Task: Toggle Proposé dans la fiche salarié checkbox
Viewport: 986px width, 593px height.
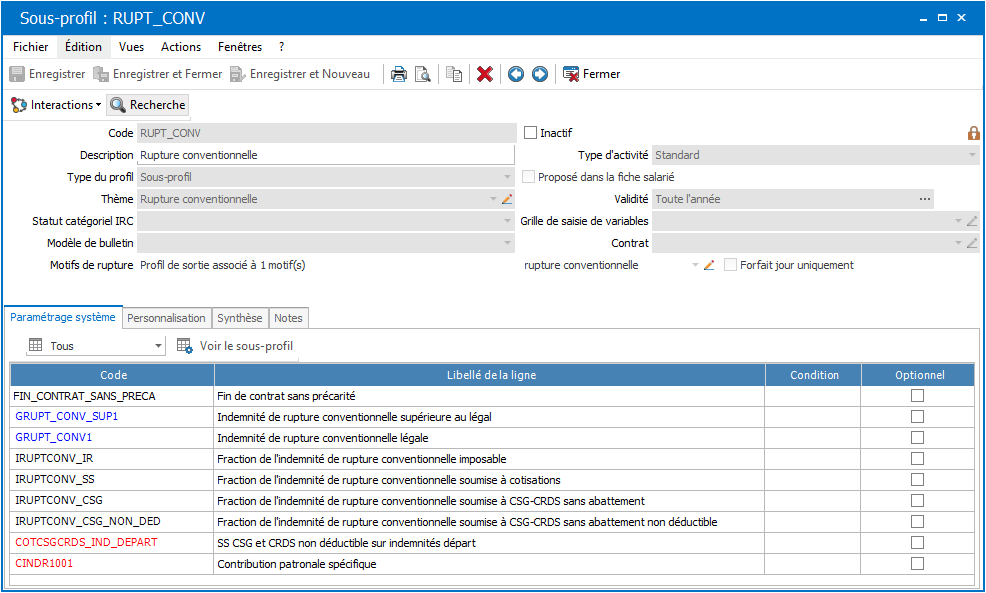Action: [x=529, y=177]
